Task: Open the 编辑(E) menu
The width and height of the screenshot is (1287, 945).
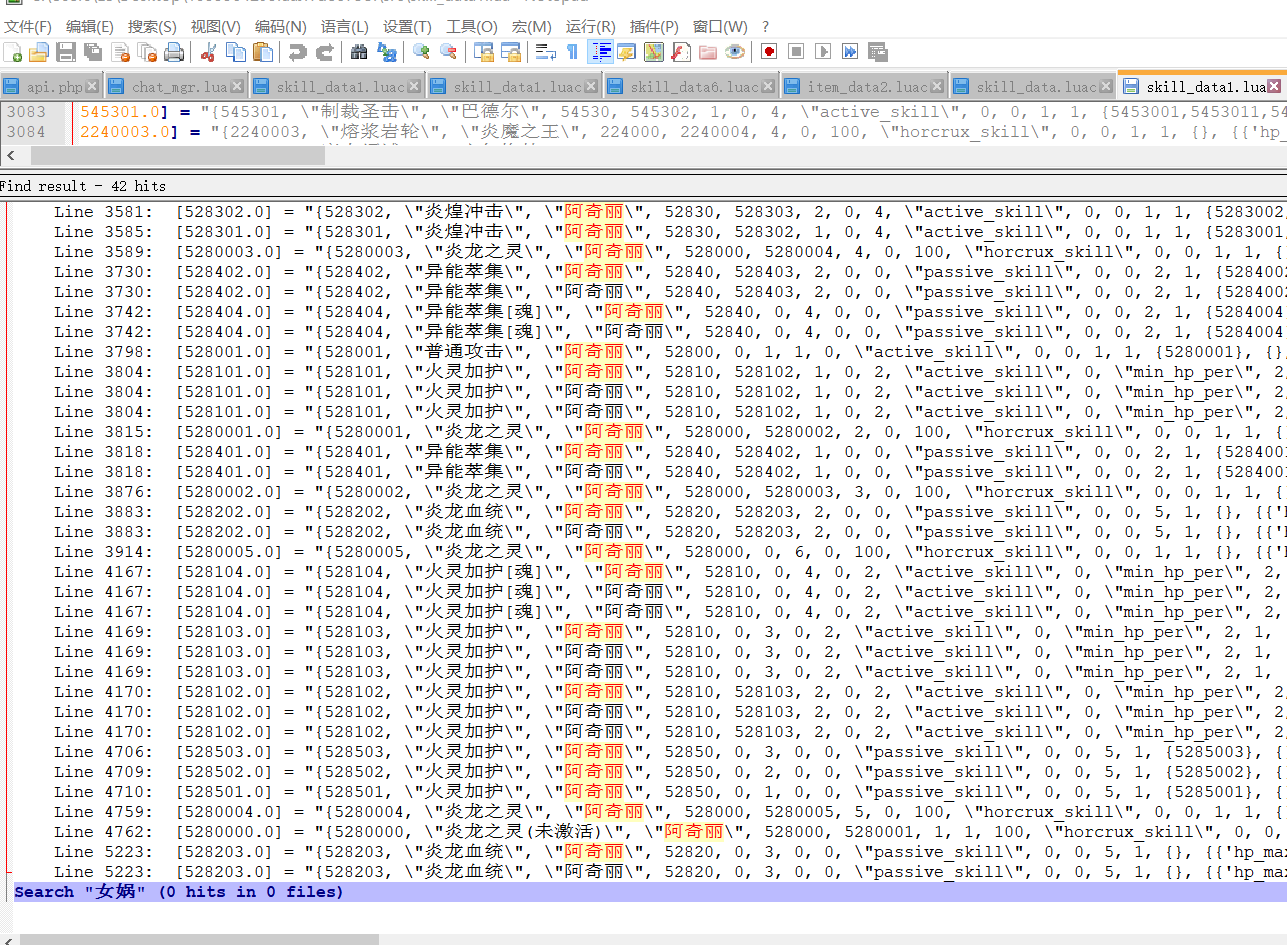Action: pyautogui.click(x=89, y=27)
